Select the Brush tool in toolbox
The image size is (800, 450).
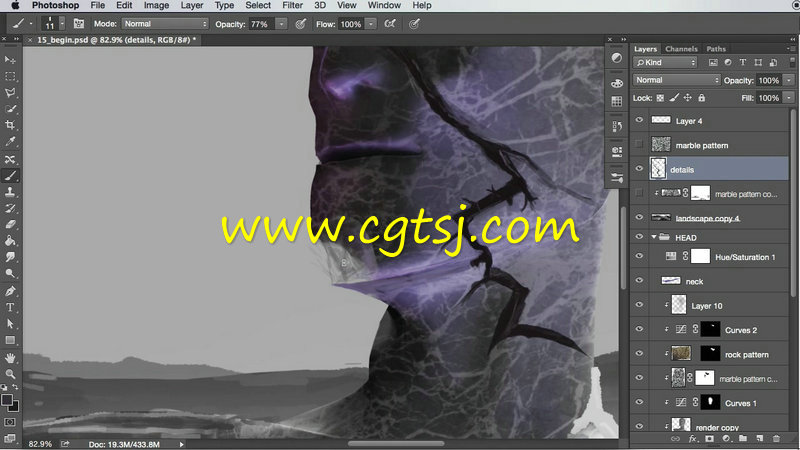10,176
